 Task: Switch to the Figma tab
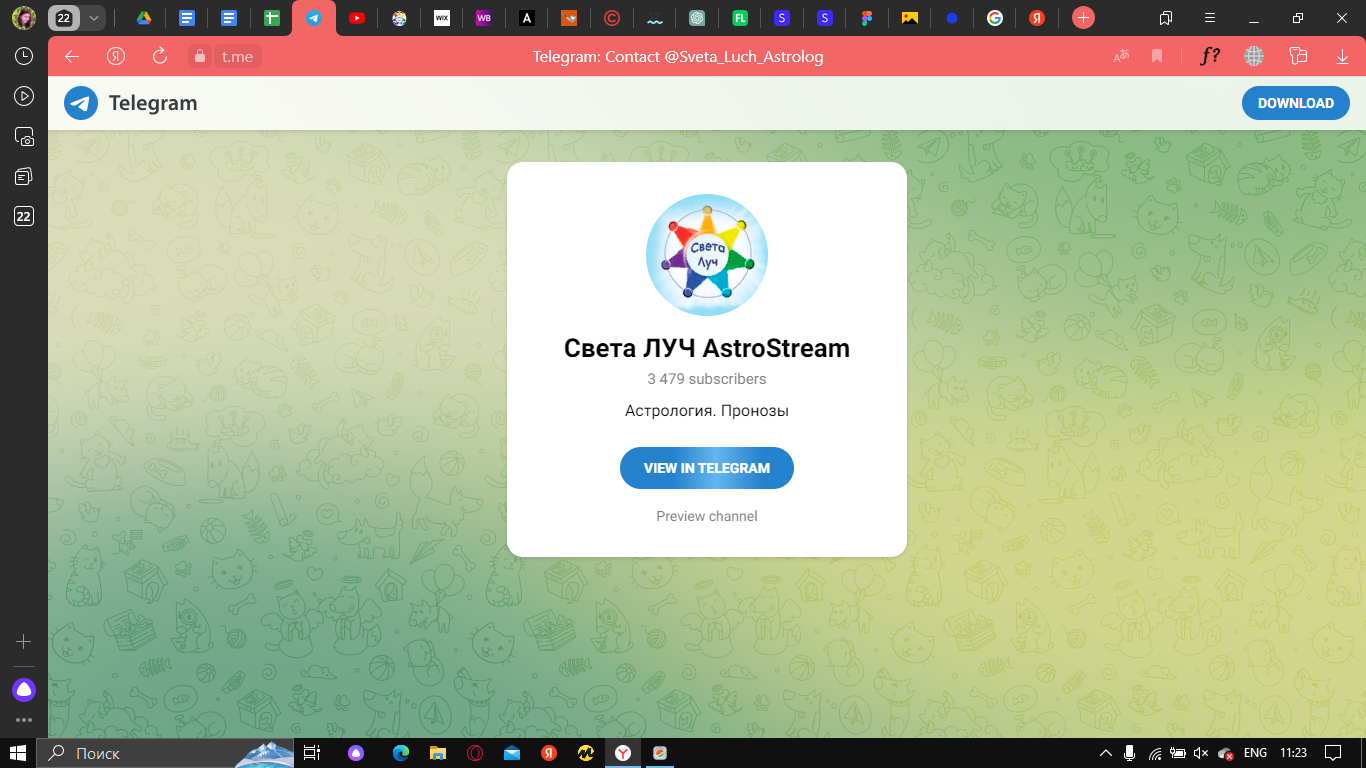(867, 18)
